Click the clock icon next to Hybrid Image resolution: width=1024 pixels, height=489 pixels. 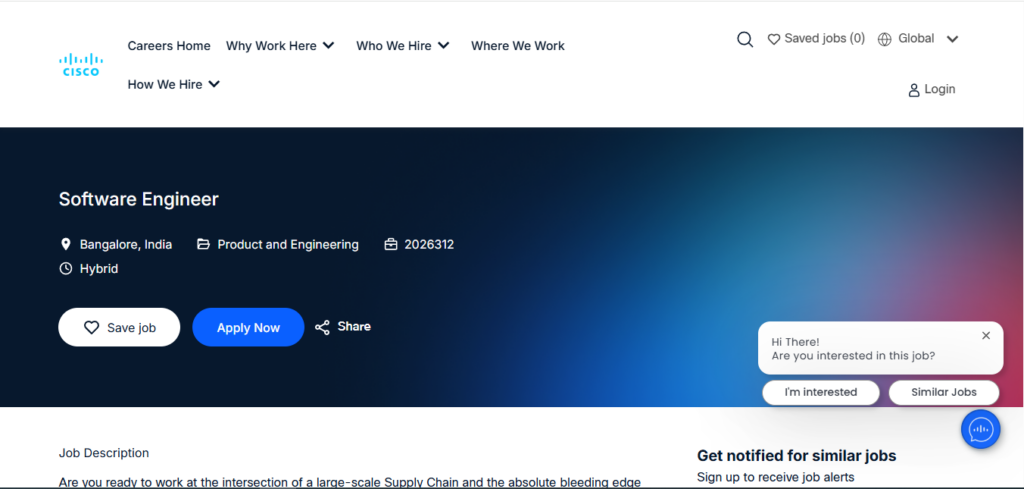(x=65, y=268)
